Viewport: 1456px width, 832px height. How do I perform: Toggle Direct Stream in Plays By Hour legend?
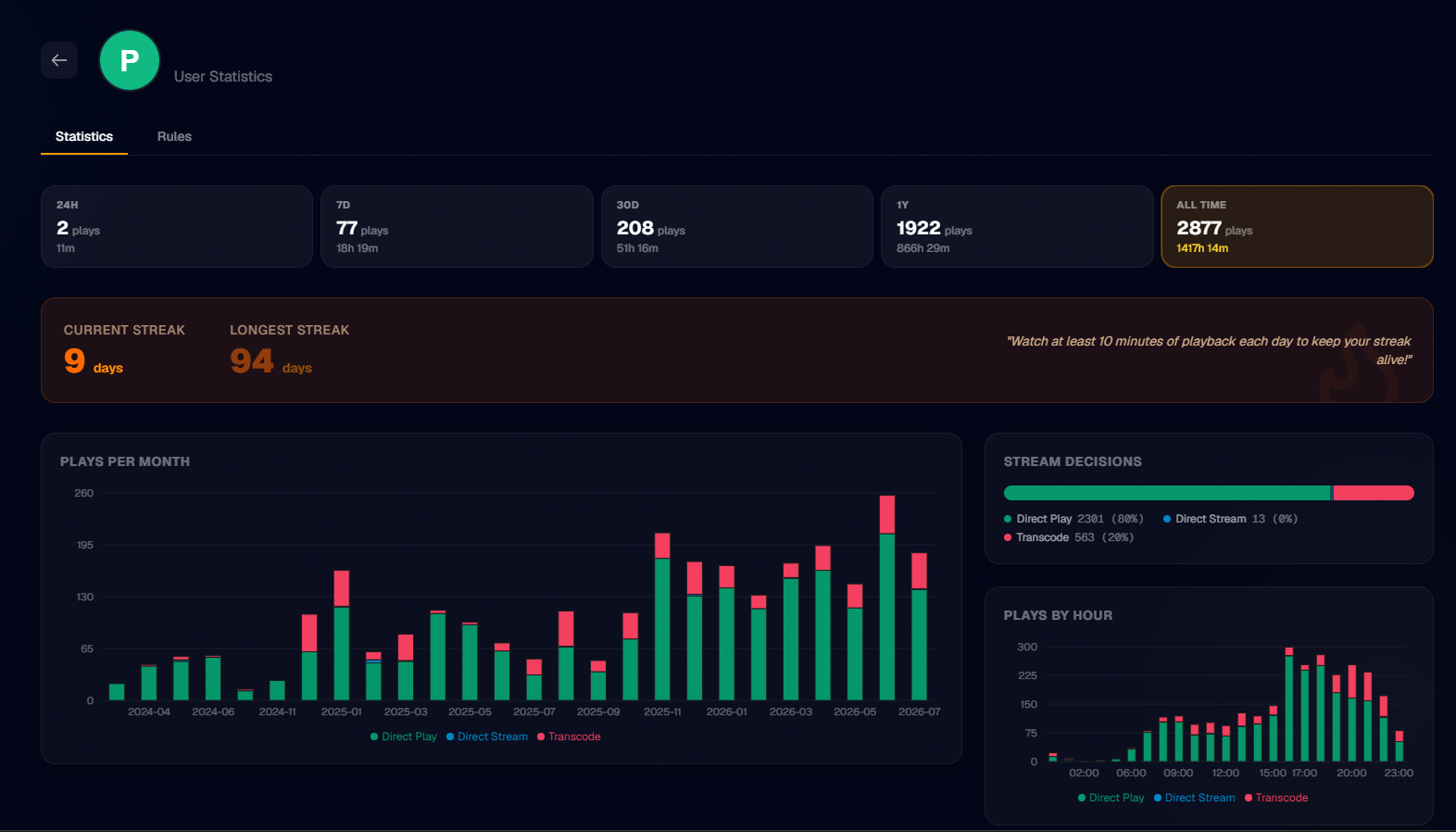tap(1195, 798)
